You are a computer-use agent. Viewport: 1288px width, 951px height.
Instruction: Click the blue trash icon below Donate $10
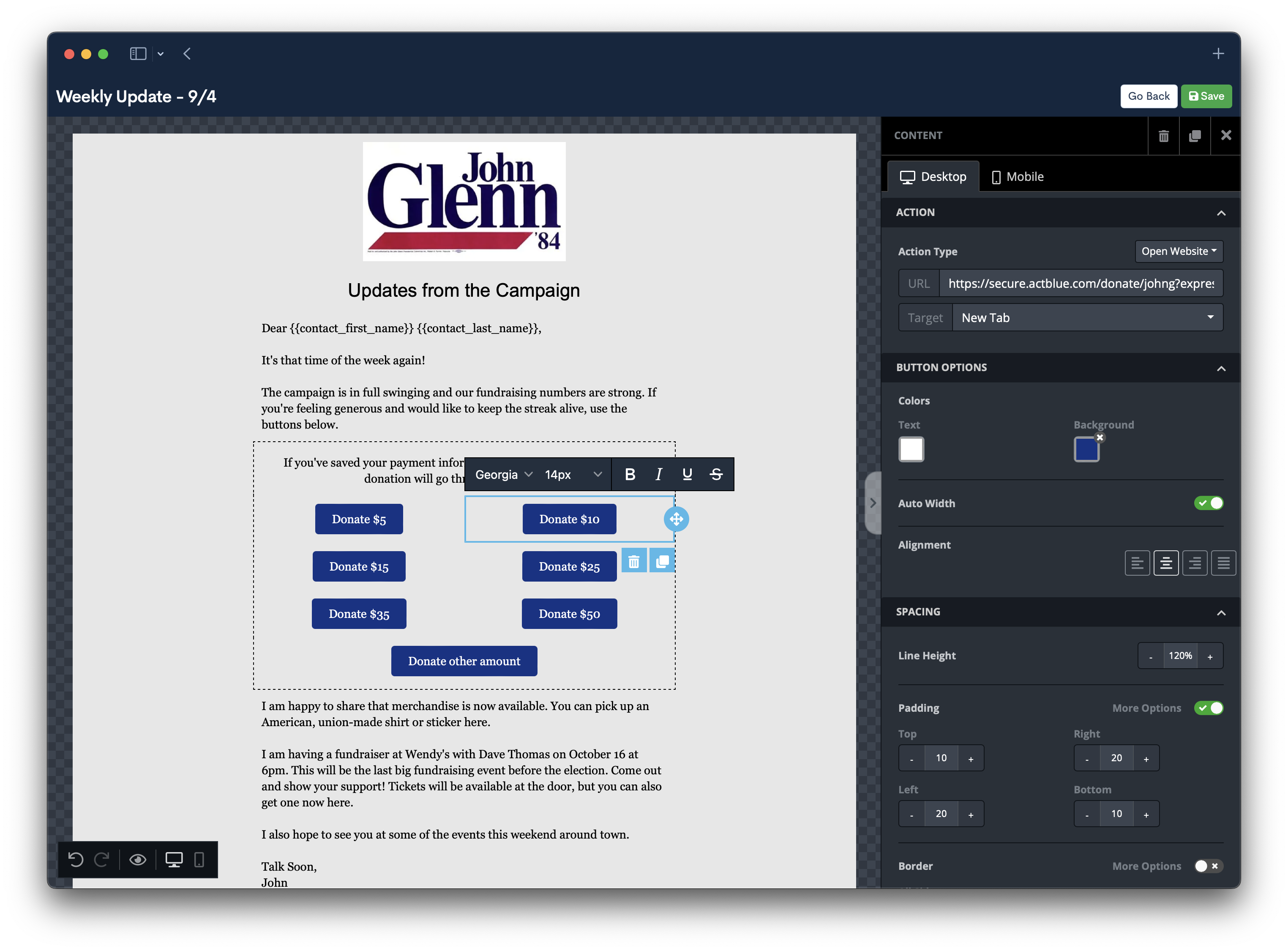[x=633, y=561]
